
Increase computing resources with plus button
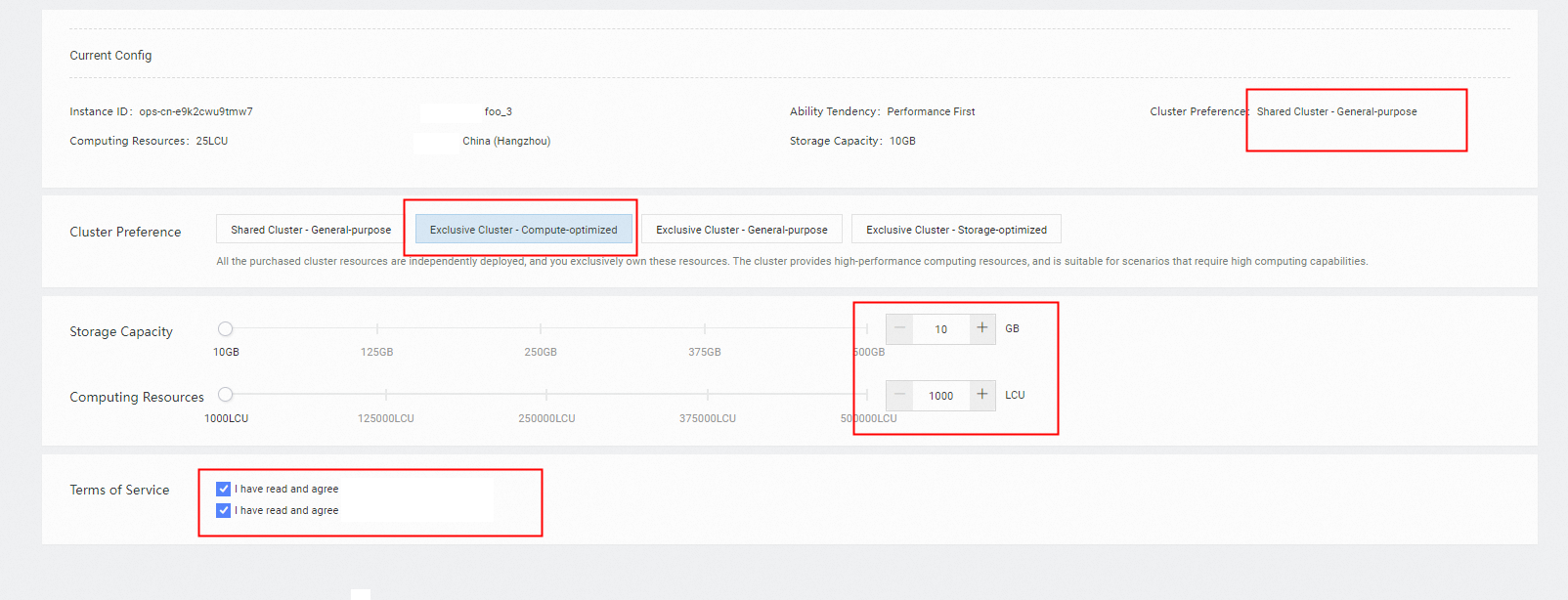(982, 395)
